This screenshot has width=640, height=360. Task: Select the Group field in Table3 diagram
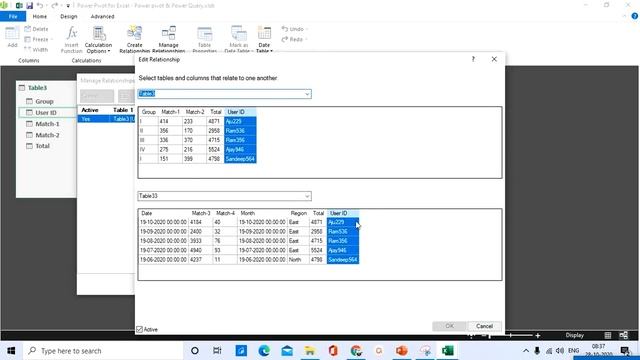click(x=44, y=101)
